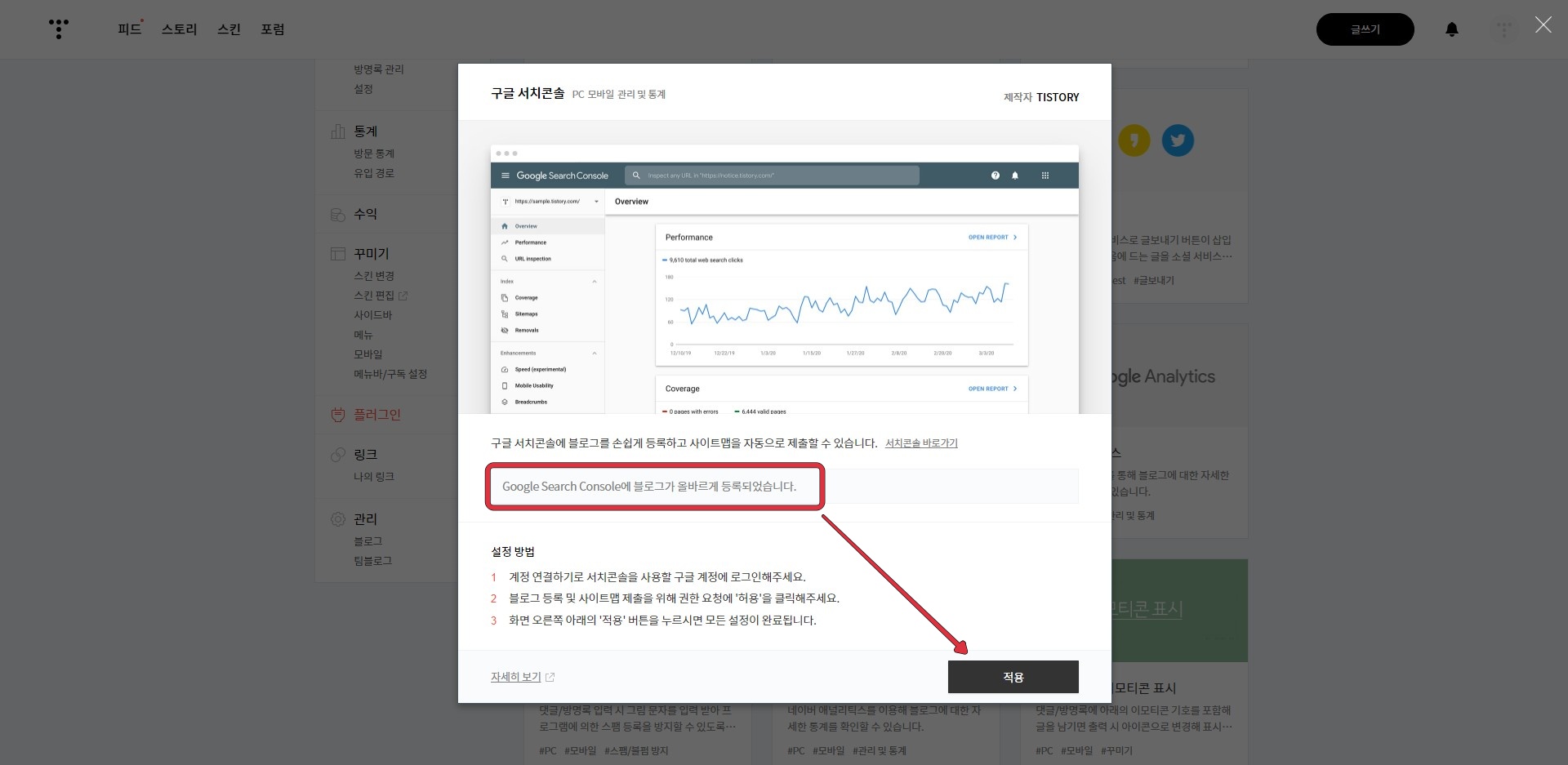Click the Google Analytics card image in background
This screenshot has height=765, width=1568.
tap(1179, 376)
